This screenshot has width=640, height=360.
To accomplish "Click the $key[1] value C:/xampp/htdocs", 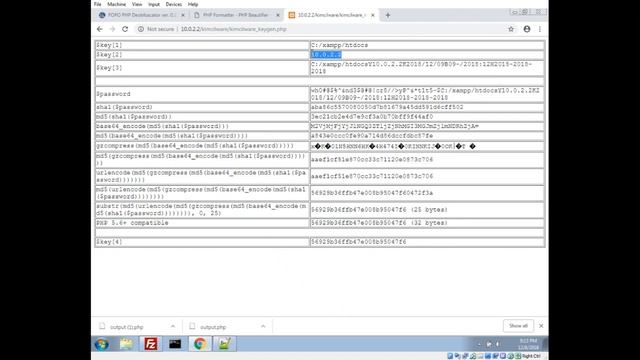I will pyautogui.click(x=339, y=45).
